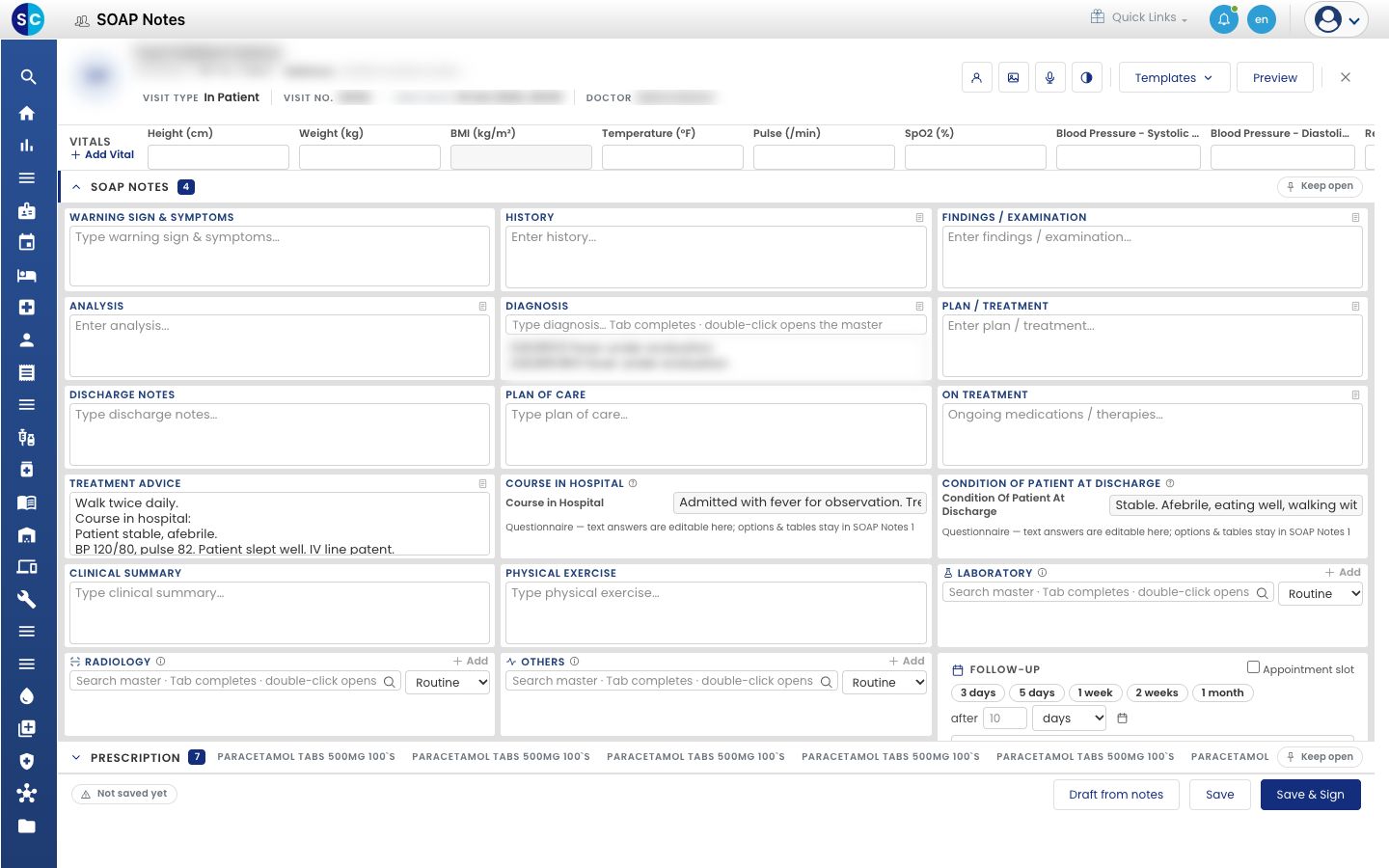This screenshot has height=868, width=1389.
Task: Open calendar icon in the sidebar
Action: coord(27,242)
